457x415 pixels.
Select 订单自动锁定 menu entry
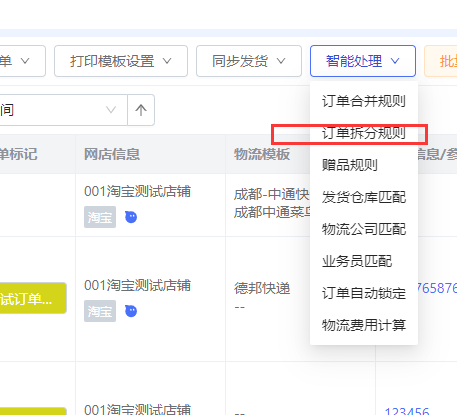pyautogui.click(x=364, y=293)
